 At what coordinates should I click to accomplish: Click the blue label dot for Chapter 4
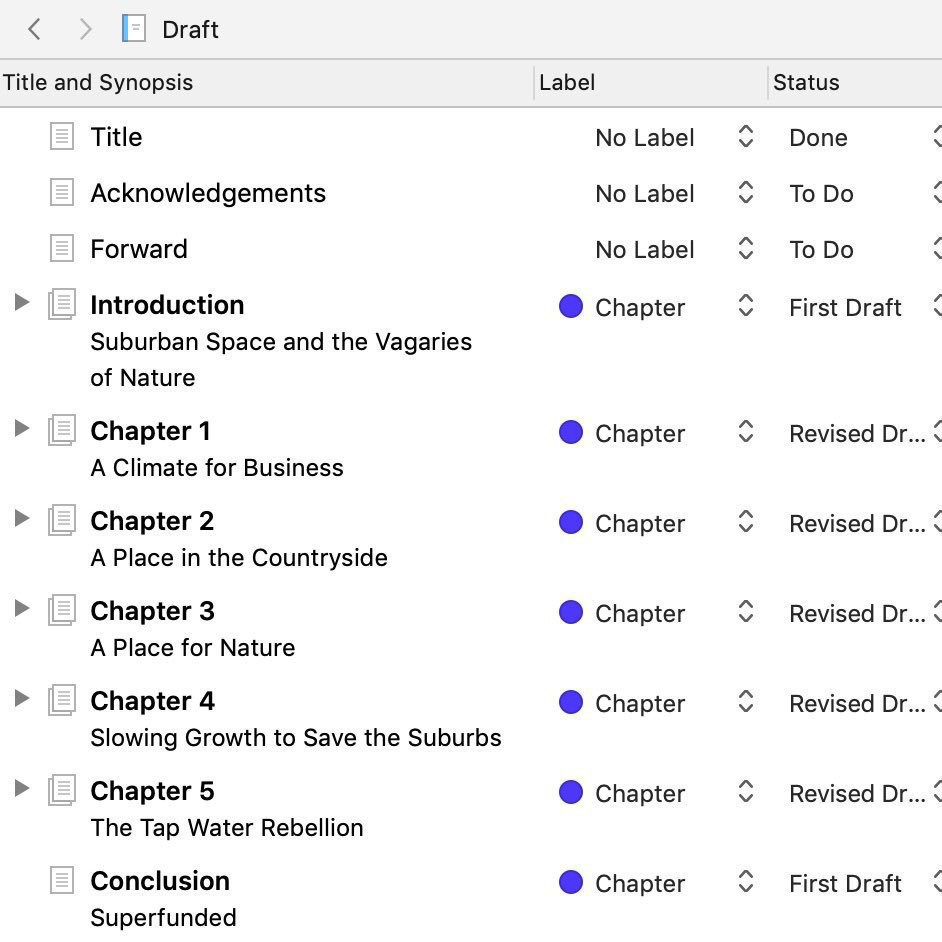coord(571,703)
